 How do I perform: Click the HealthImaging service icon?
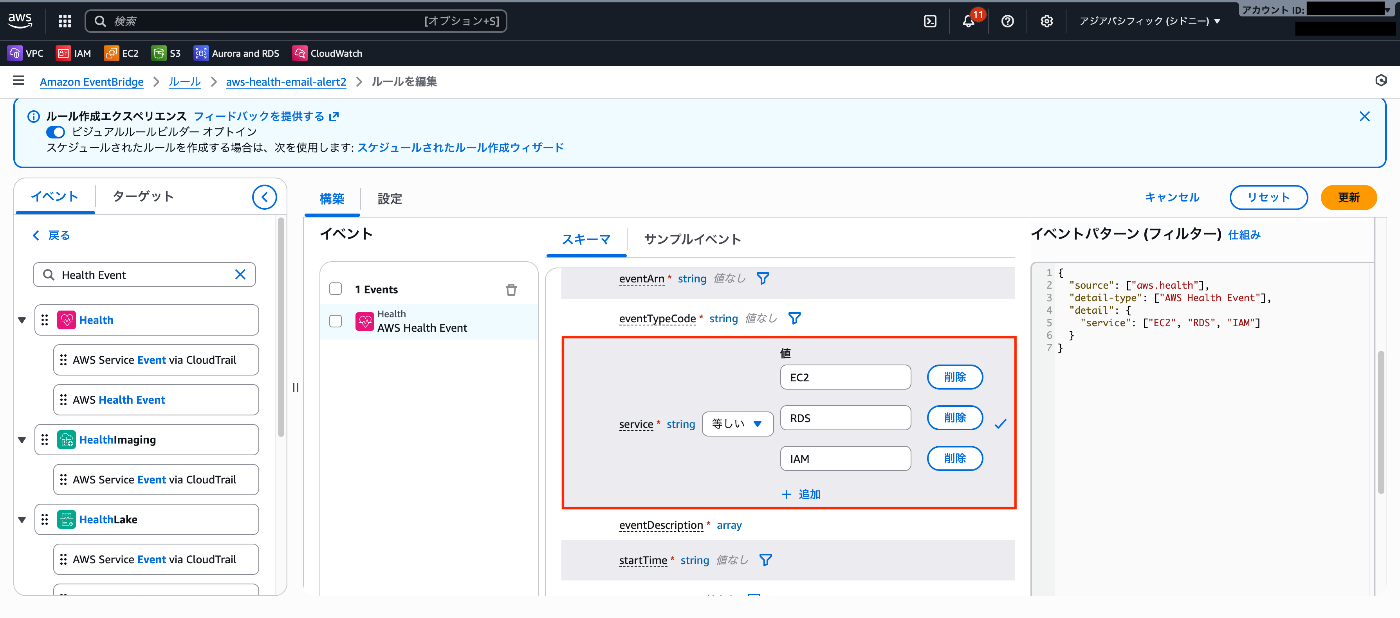(67, 440)
